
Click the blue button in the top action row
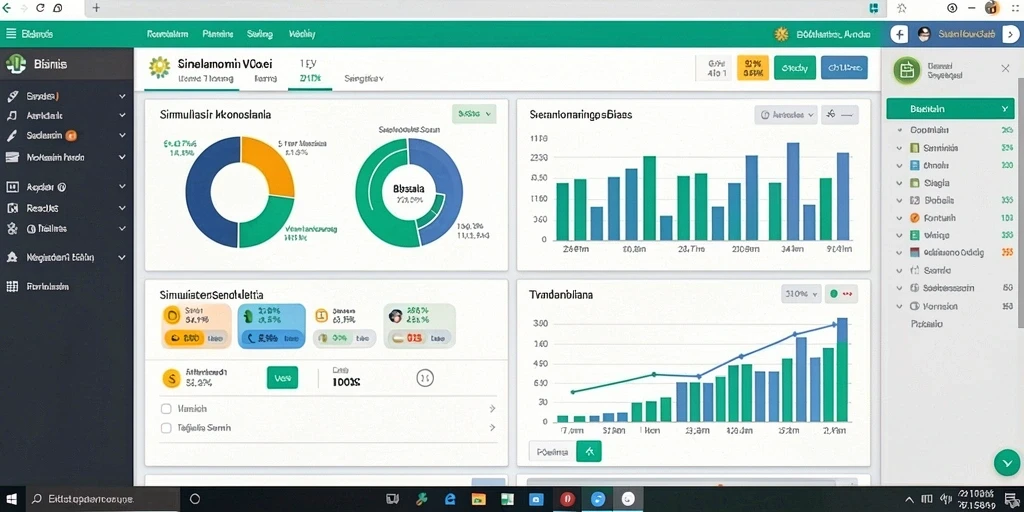(x=844, y=67)
